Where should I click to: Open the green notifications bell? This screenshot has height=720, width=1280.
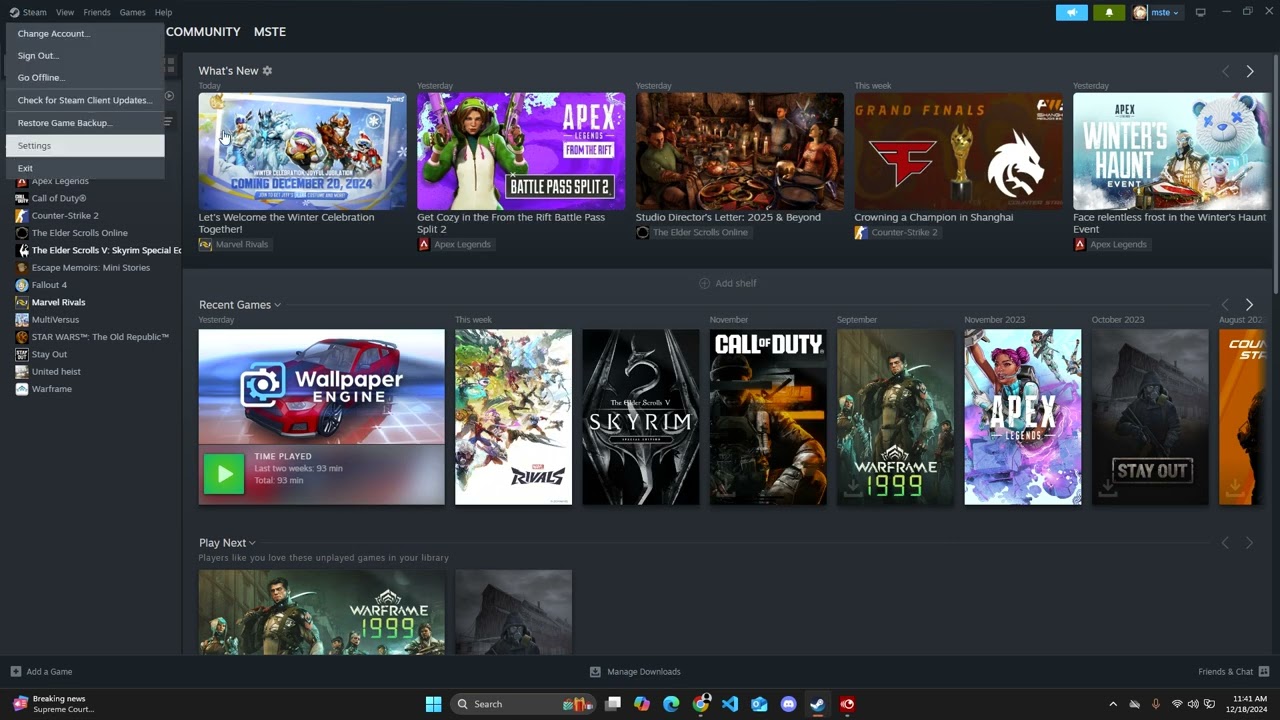(1109, 12)
